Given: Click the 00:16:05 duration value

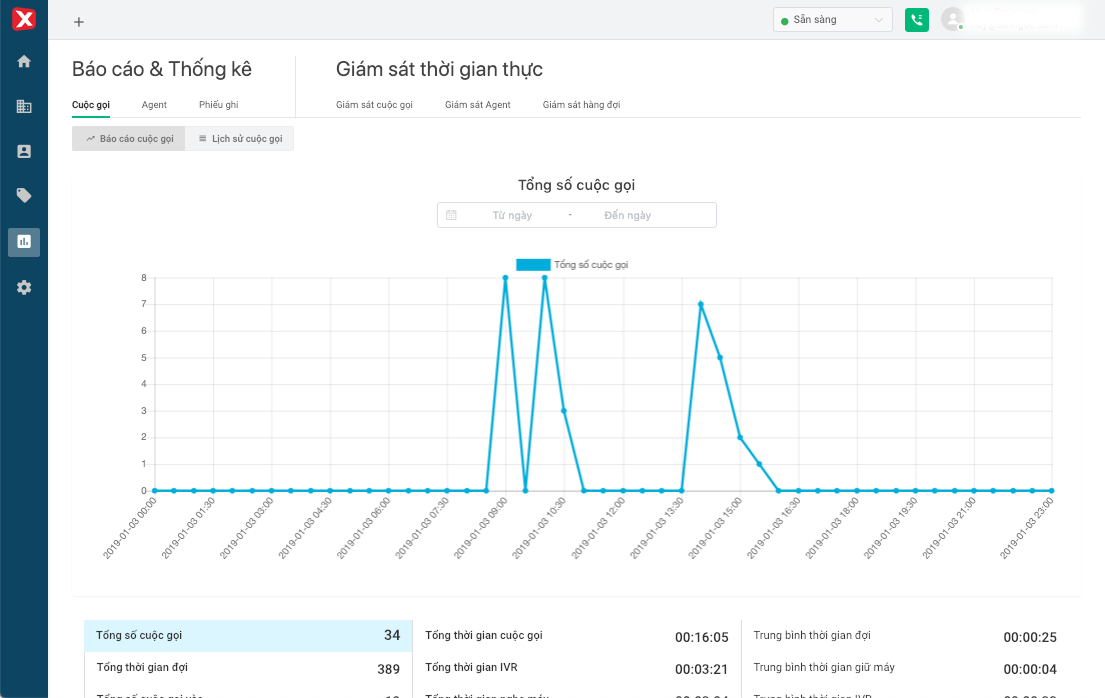Looking at the screenshot, I should click(x=701, y=637).
